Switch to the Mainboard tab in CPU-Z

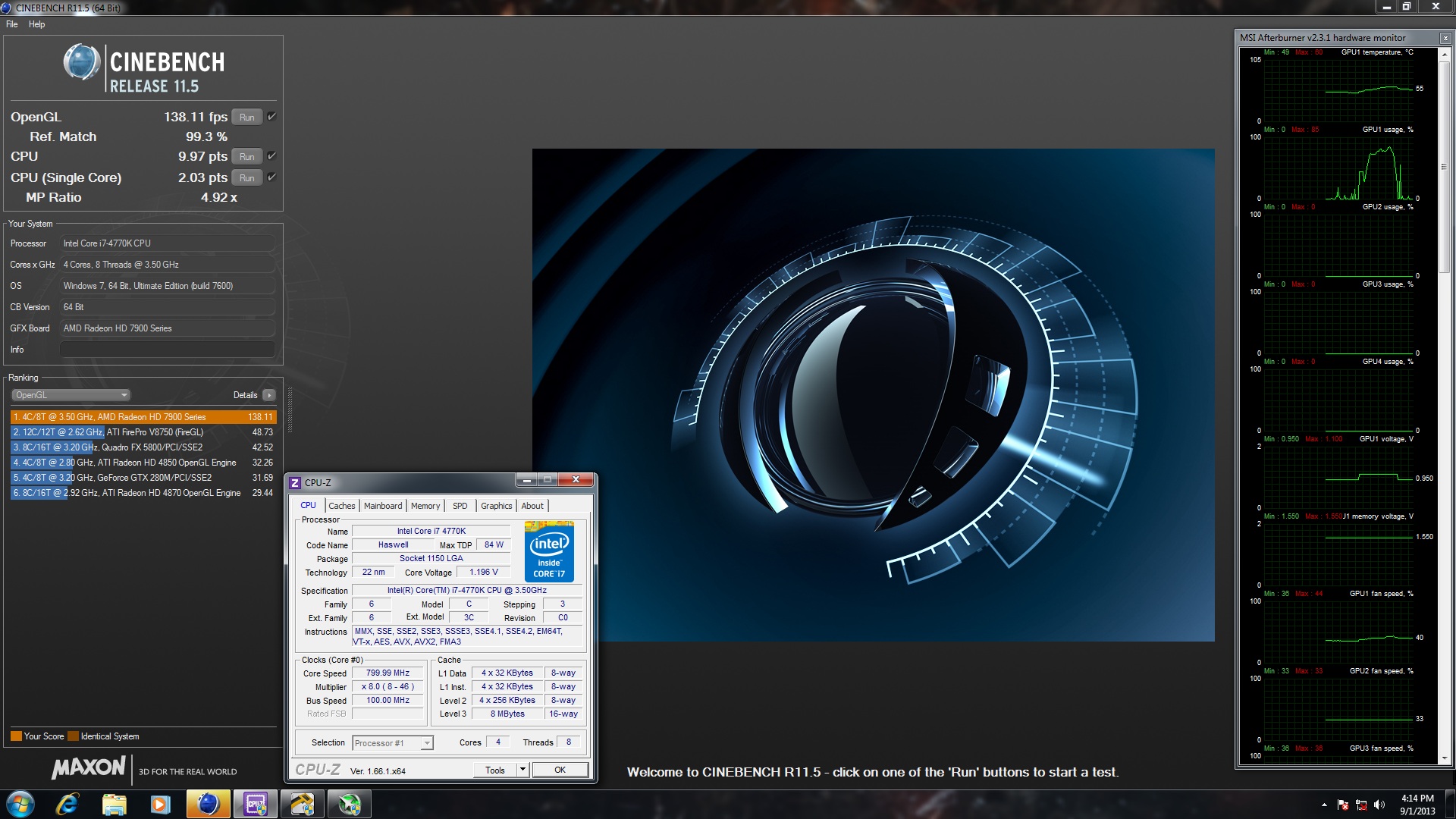tap(383, 506)
